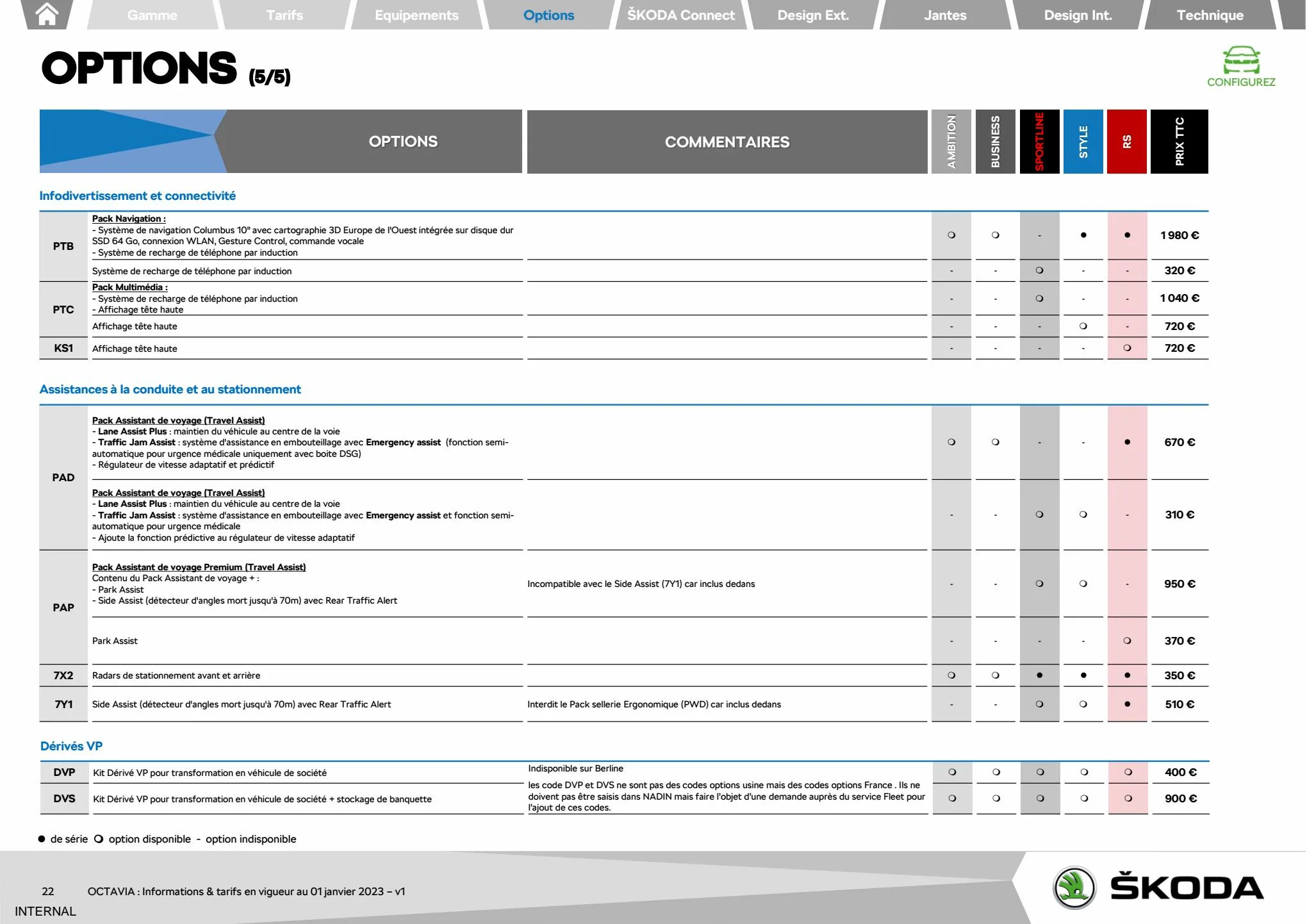Click RS circle in the KS1 row
The width and height of the screenshot is (1307, 924).
(x=1127, y=348)
